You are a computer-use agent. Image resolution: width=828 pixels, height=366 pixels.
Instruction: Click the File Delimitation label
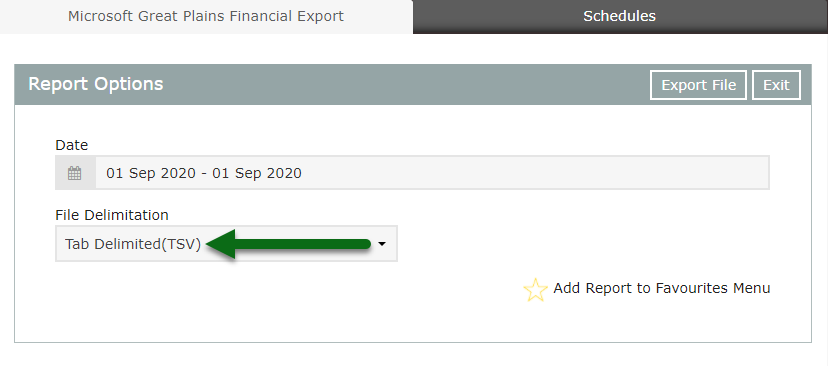(112, 215)
